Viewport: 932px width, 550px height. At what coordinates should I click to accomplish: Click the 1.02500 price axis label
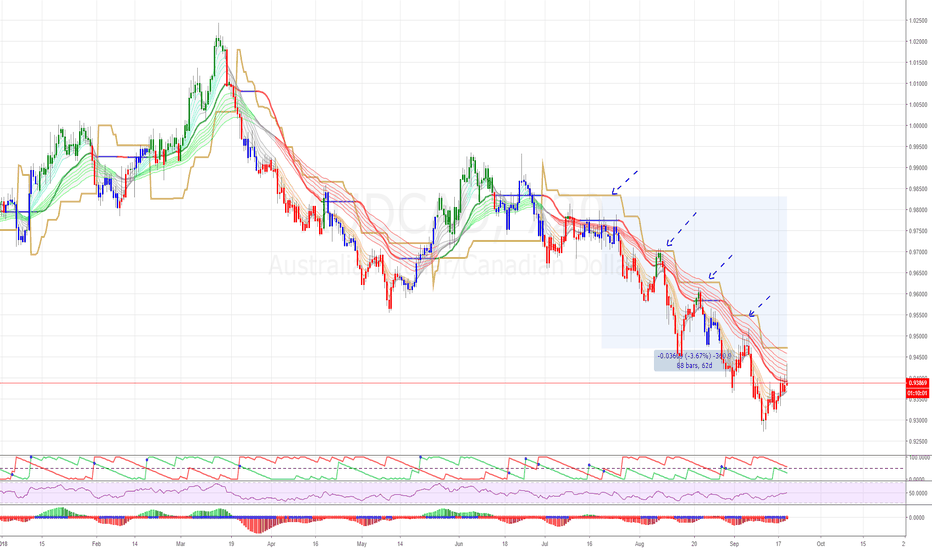click(918, 21)
